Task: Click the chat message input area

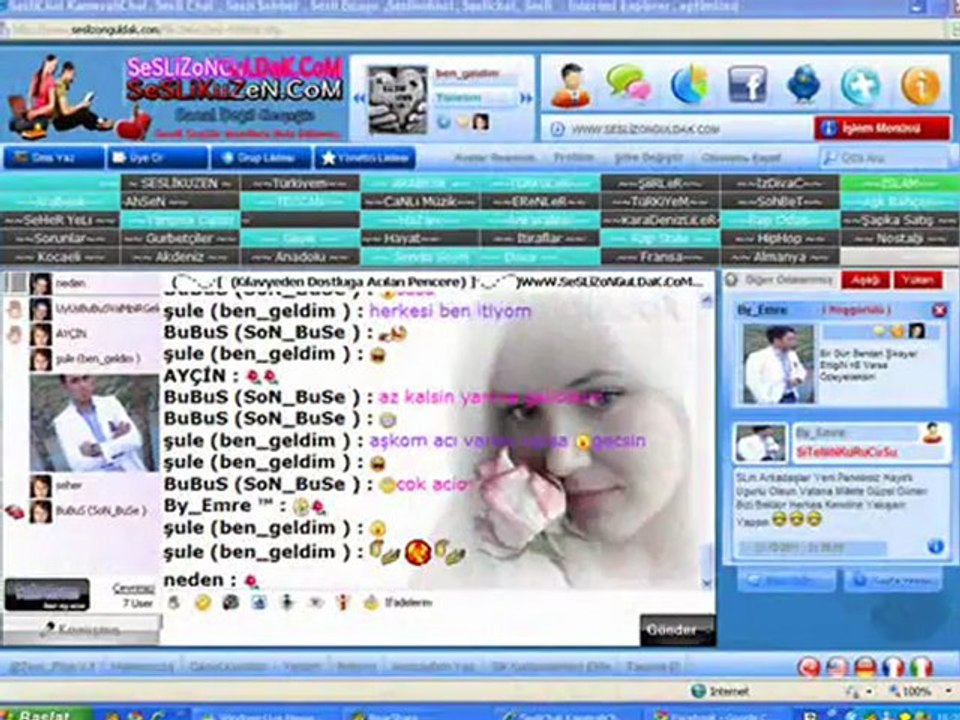Action: click(x=401, y=630)
